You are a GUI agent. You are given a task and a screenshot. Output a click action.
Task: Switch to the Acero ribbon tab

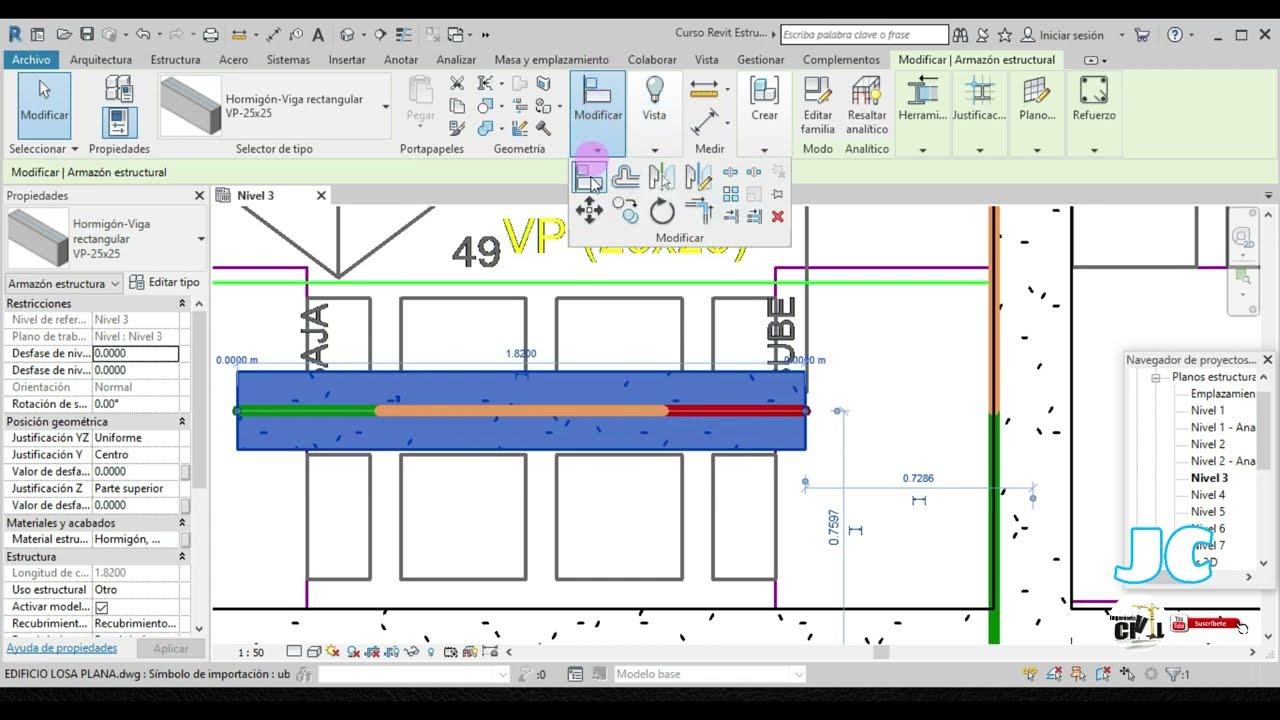pyautogui.click(x=233, y=60)
